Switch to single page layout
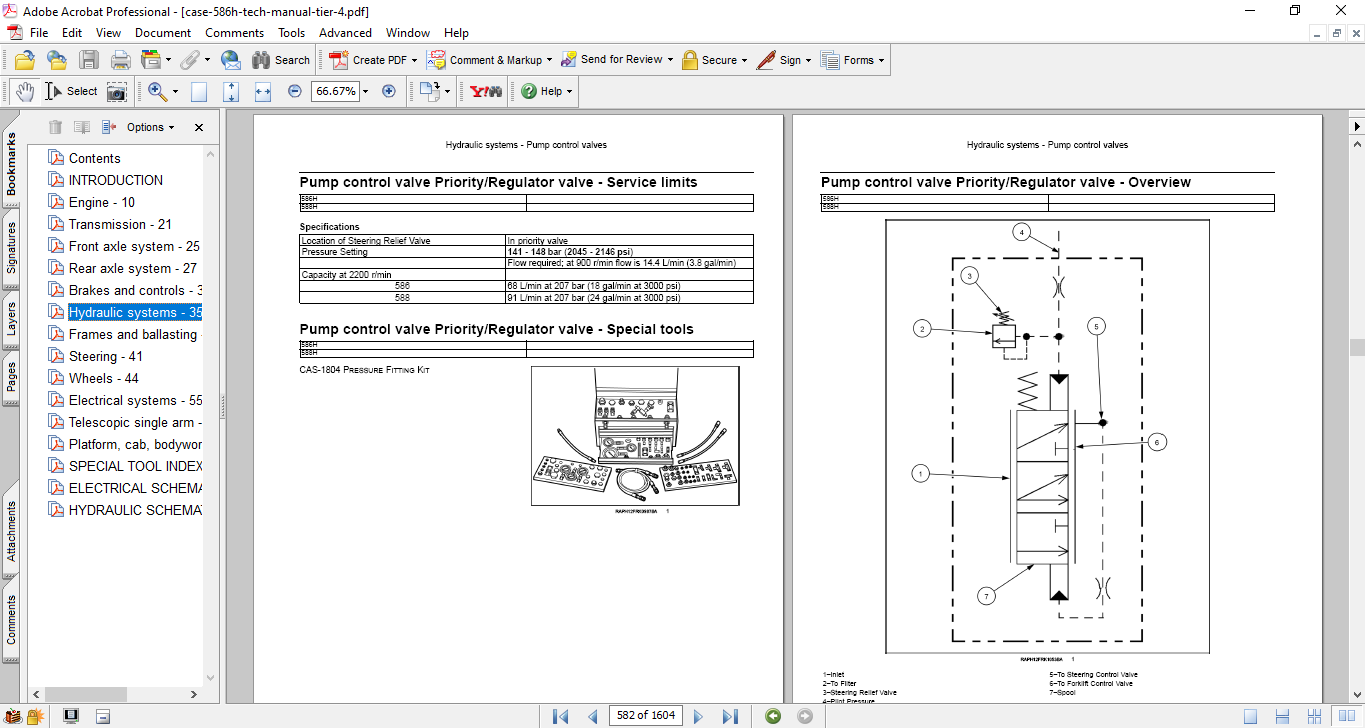Image resolution: width=1365 pixels, height=728 pixels. click(x=1251, y=716)
